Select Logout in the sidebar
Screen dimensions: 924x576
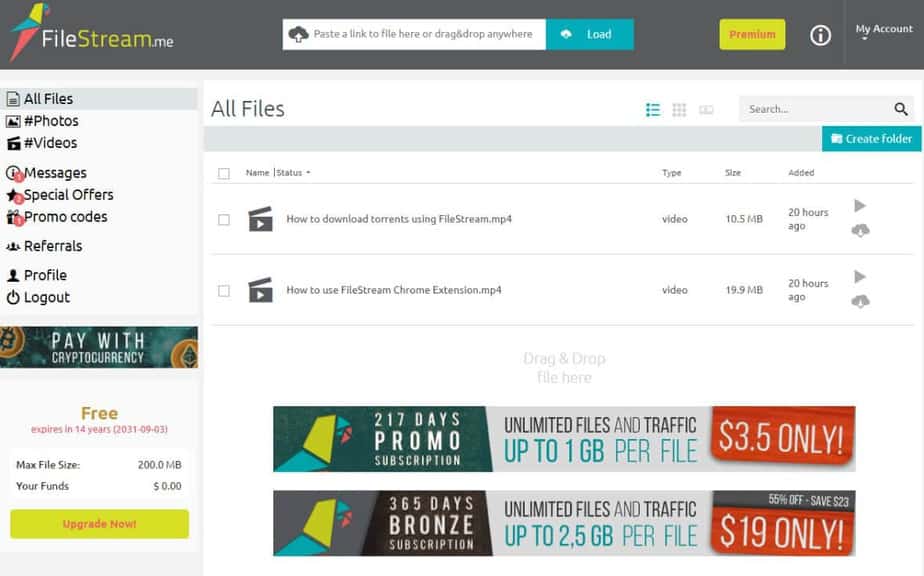point(47,297)
